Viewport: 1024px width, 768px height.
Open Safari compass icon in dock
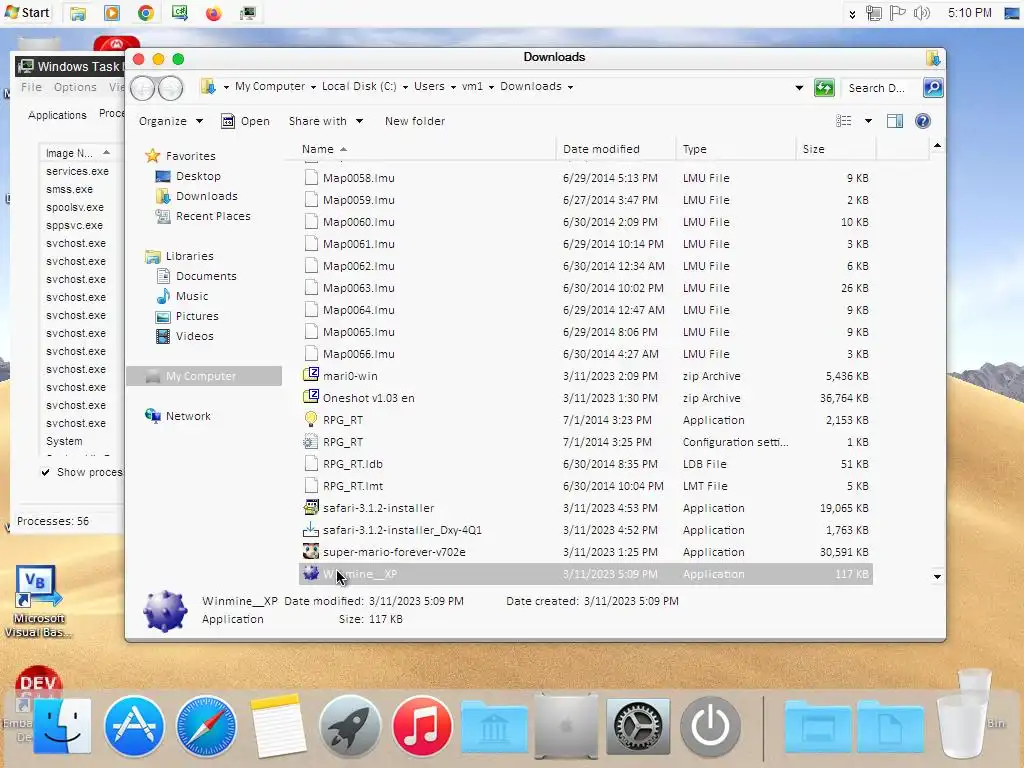(206, 726)
